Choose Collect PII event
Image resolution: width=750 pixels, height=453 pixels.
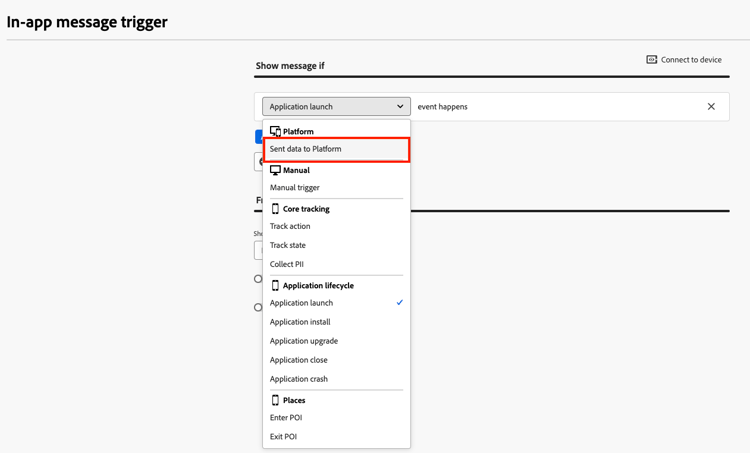336,264
